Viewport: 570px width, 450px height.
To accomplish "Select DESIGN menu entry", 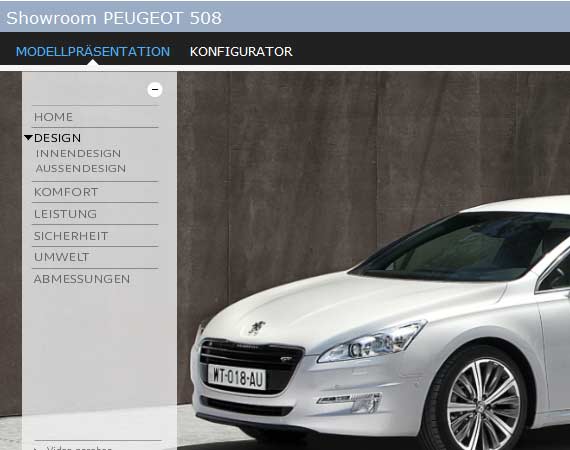I will pos(57,138).
